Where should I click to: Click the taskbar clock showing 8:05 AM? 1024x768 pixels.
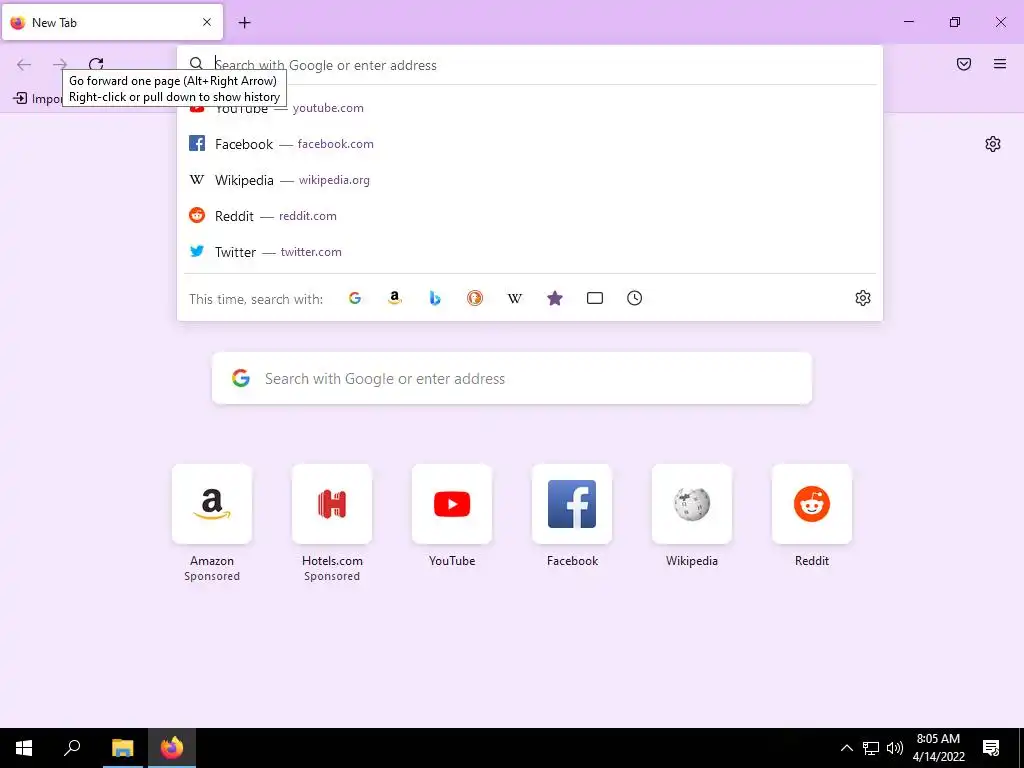(938, 748)
